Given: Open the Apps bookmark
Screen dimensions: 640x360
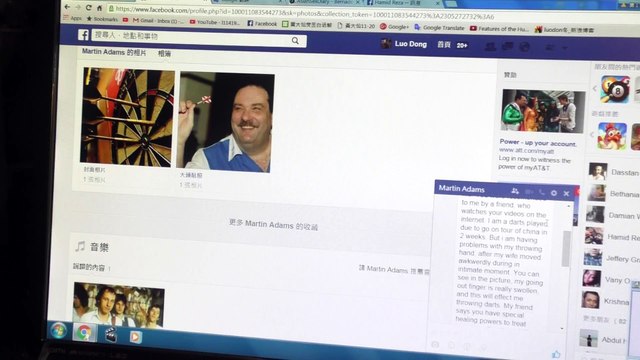Looking at the screenshot, I should (x=73, y=18).
